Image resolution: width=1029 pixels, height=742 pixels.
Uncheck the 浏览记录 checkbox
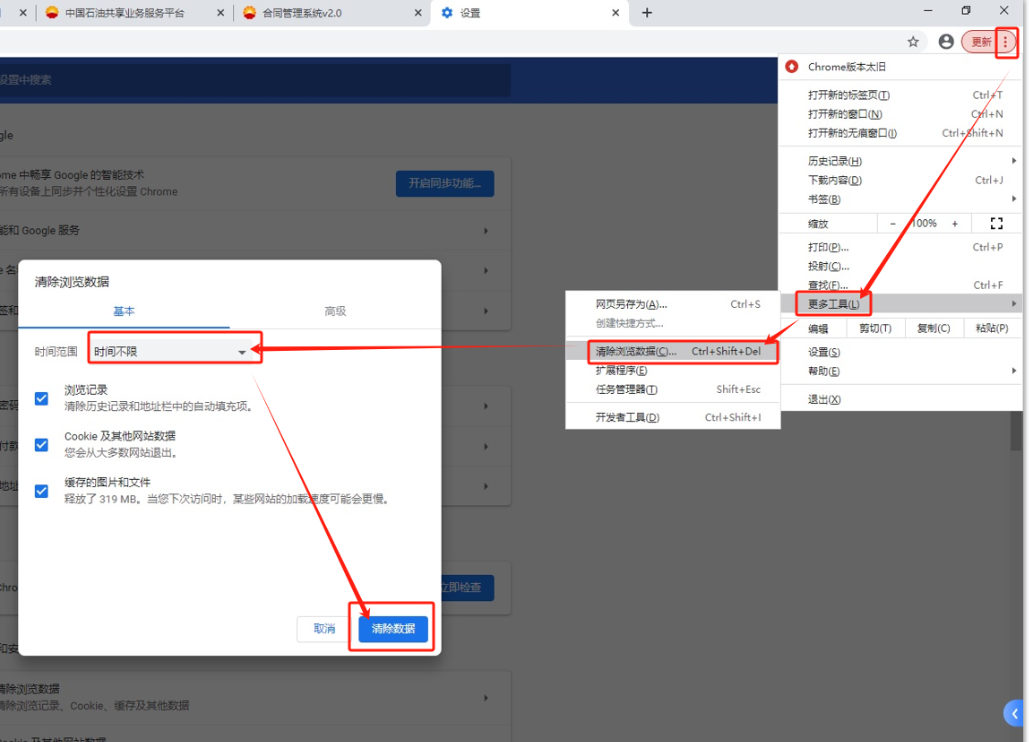pyautogui.click(x=42, y=398)
